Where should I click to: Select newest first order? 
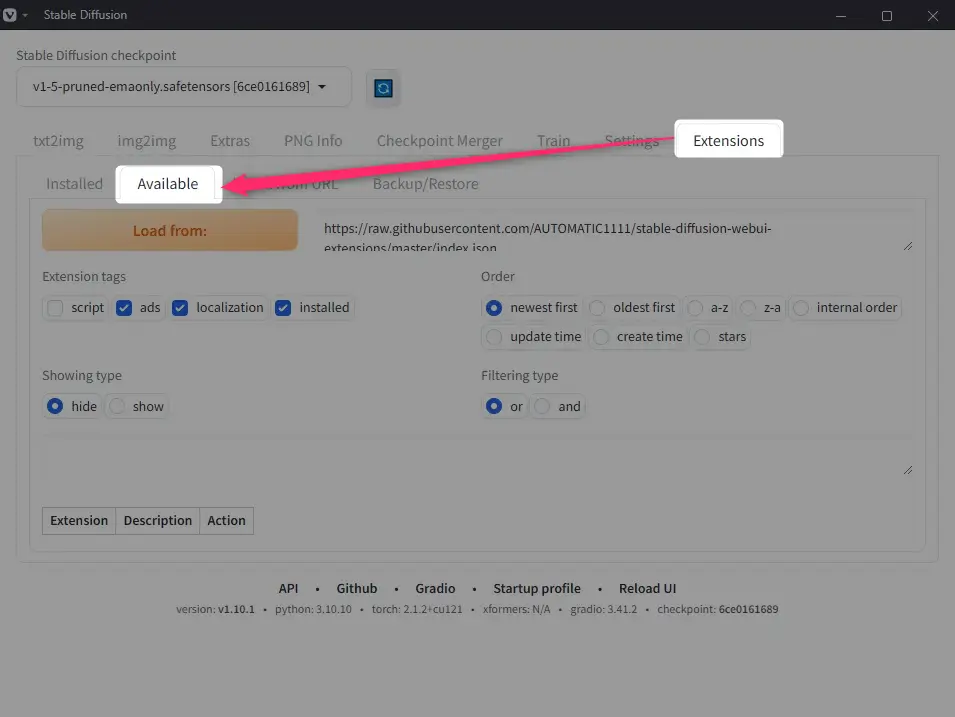(x=494, y=308)
